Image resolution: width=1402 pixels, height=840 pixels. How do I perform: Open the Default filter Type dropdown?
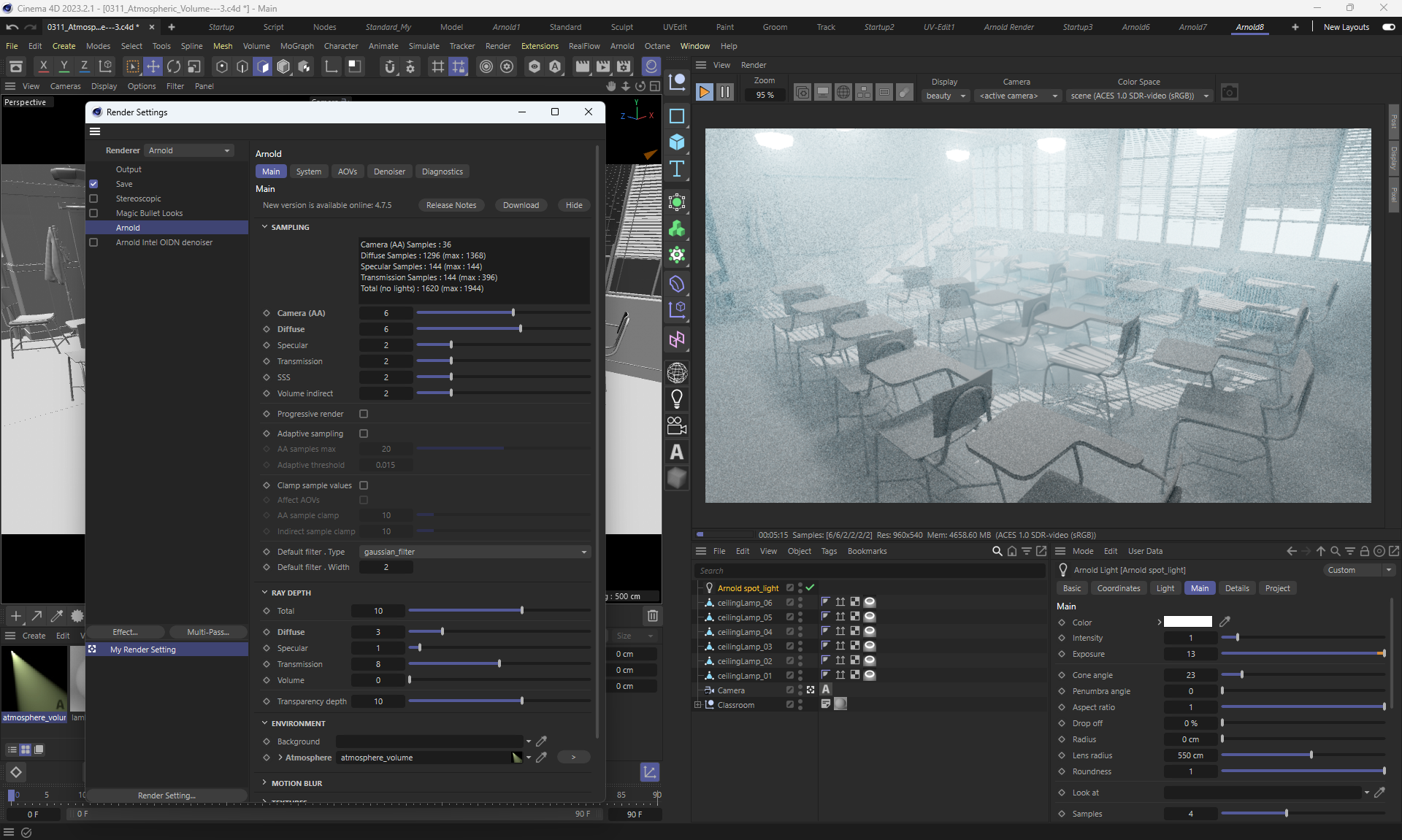pyautogui.click(x=475, y=552)
